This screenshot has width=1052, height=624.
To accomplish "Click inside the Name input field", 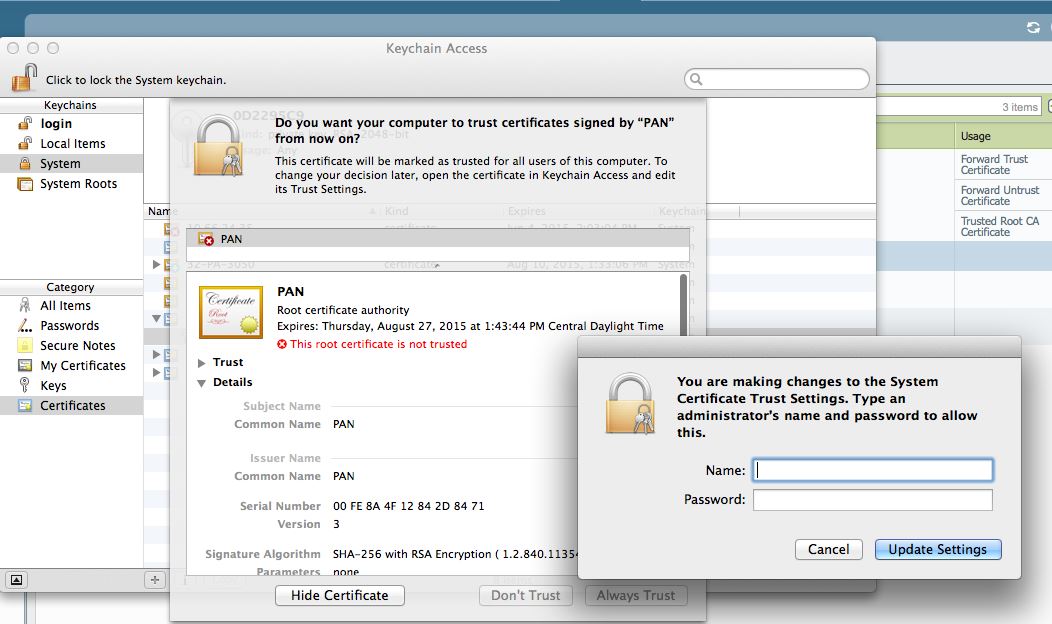I will pyautogui.click(x=871, y=469).
